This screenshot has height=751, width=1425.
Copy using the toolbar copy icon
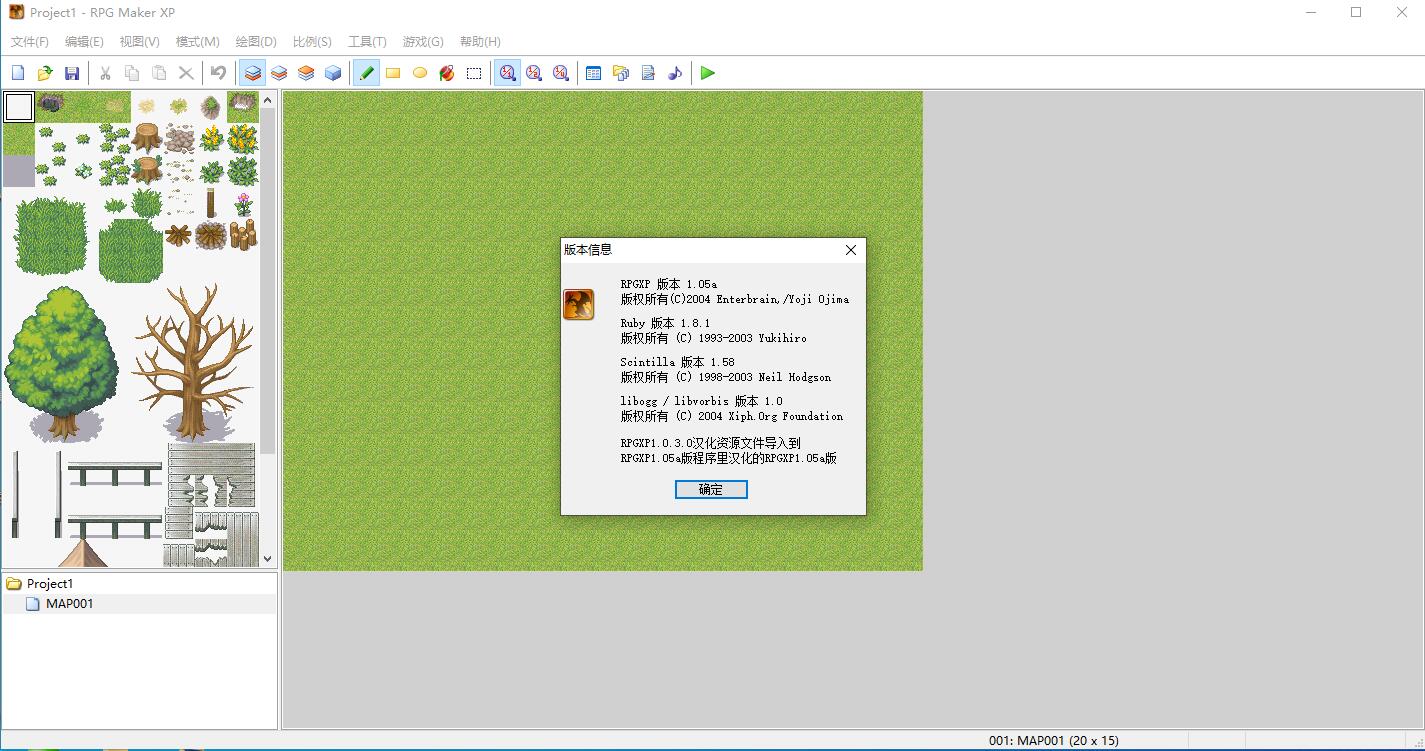tap(132, 73)
